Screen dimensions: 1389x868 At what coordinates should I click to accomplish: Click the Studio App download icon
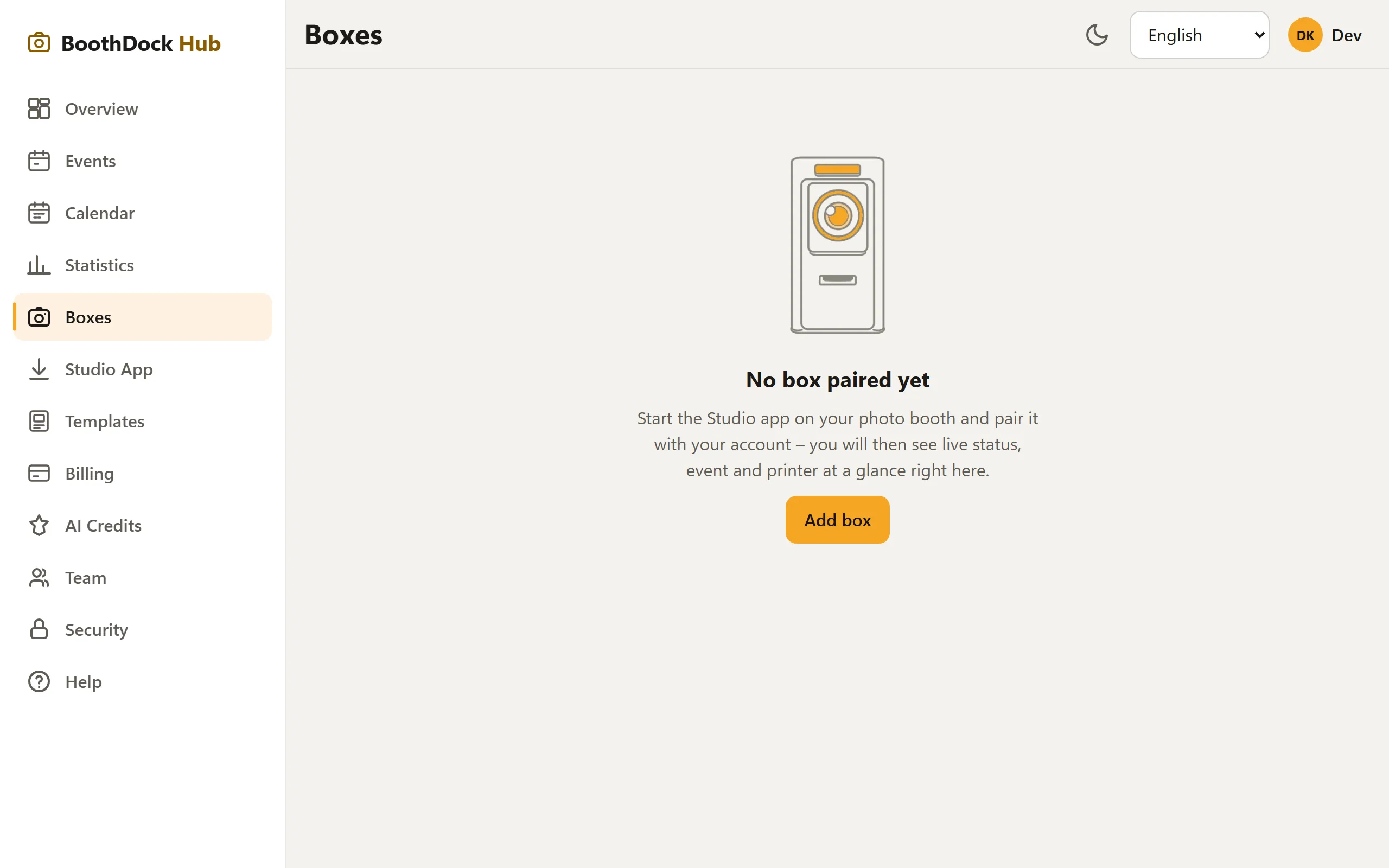pyautogui.click(x=39, y=369)
